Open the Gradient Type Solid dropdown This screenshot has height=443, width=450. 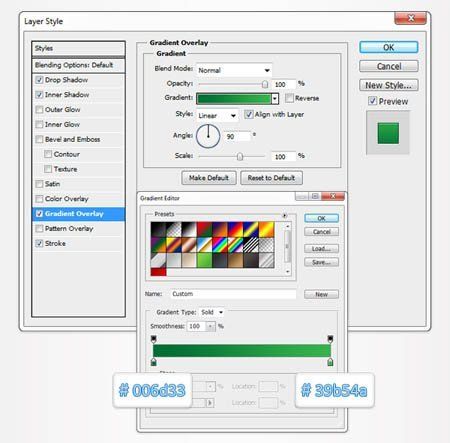[212, 312]
